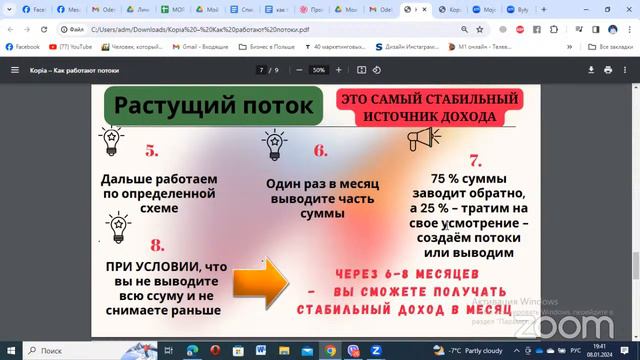Image resolution: width=640 pixels, height=360 pixels.
Task: Open the clock and date flyout
Action: [x=599, y=351]
